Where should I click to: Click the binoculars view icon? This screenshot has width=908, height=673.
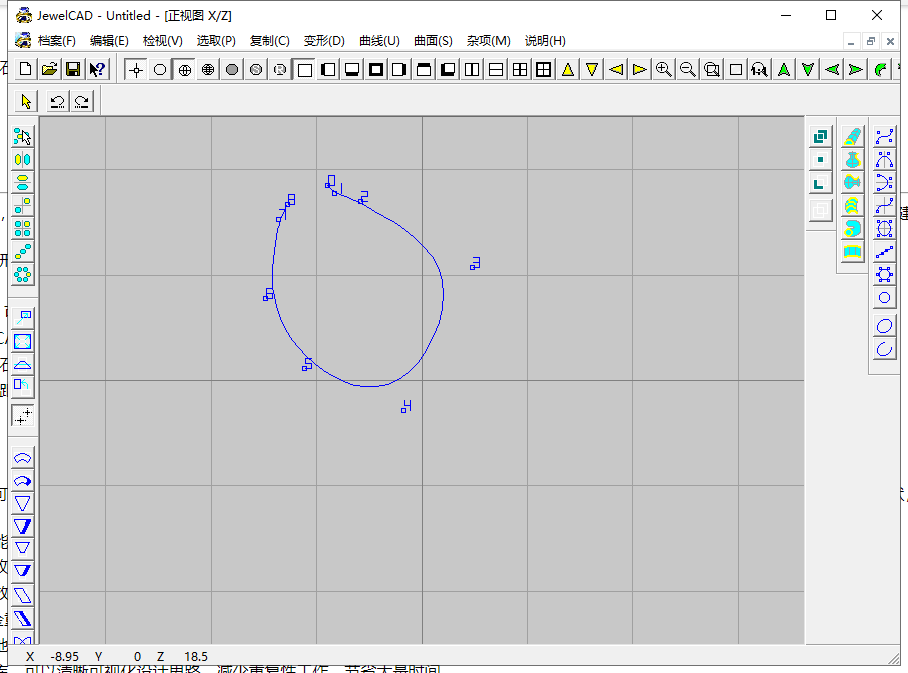760,70
